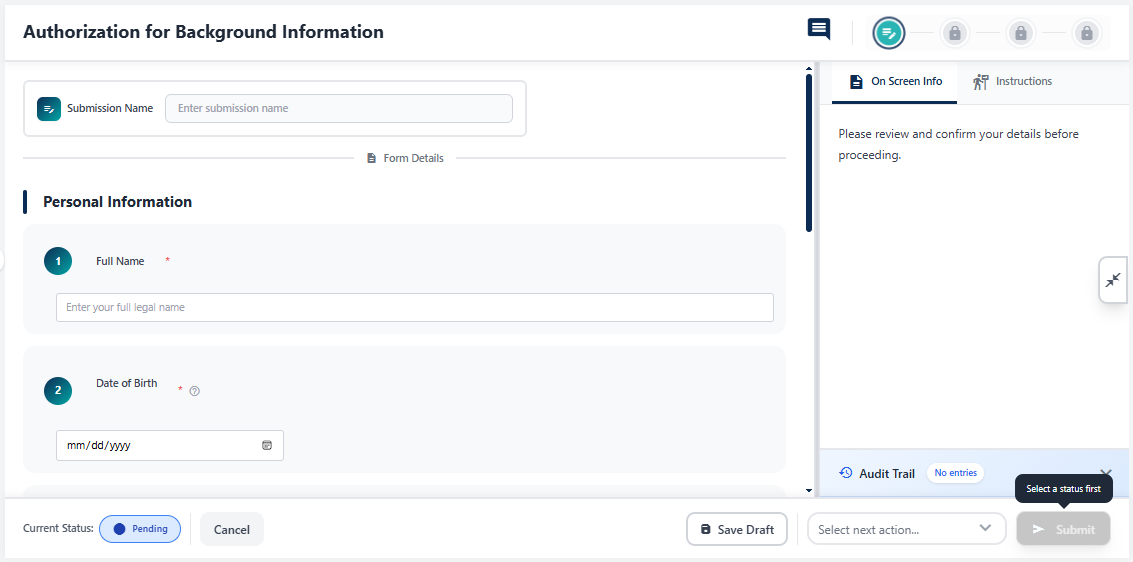
Task: Click the active edit step circle
Action: point(889,33)
